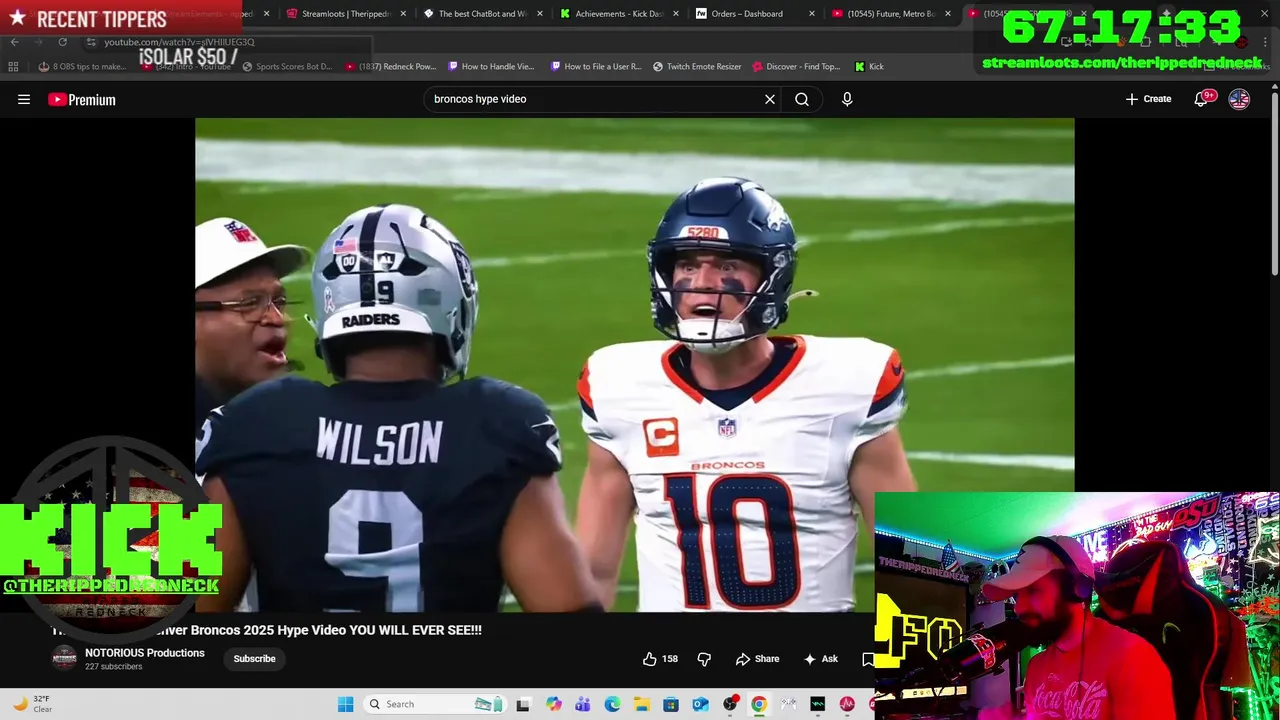Click the Ask button under the video
The image size is (1280, 720).
click(821, 659)
